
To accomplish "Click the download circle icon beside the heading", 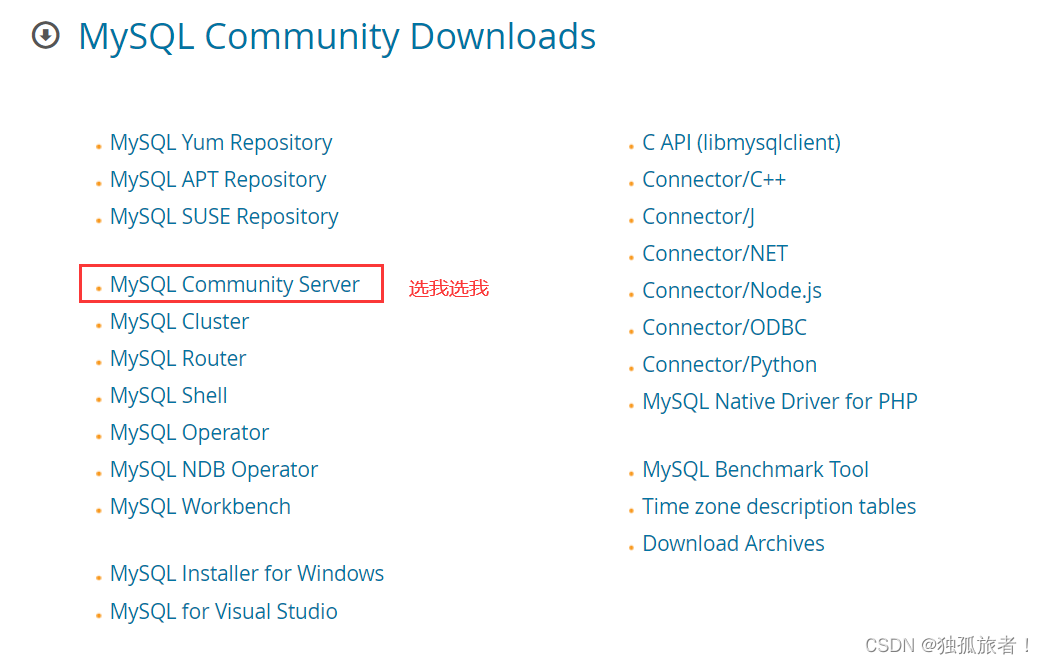I will (46, 35).
